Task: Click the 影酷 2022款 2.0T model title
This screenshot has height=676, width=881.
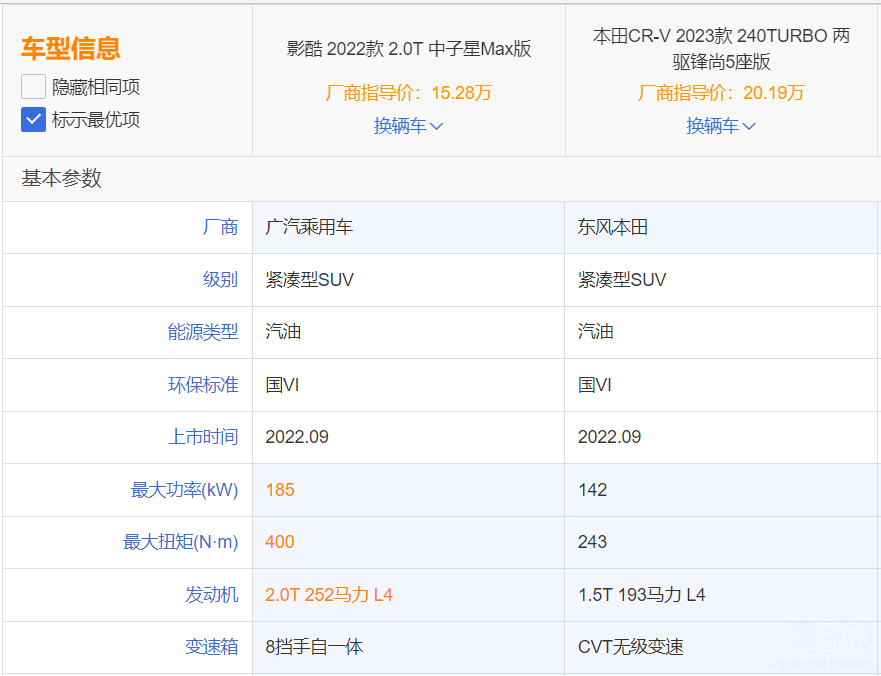Action: (x=408, y=49)
